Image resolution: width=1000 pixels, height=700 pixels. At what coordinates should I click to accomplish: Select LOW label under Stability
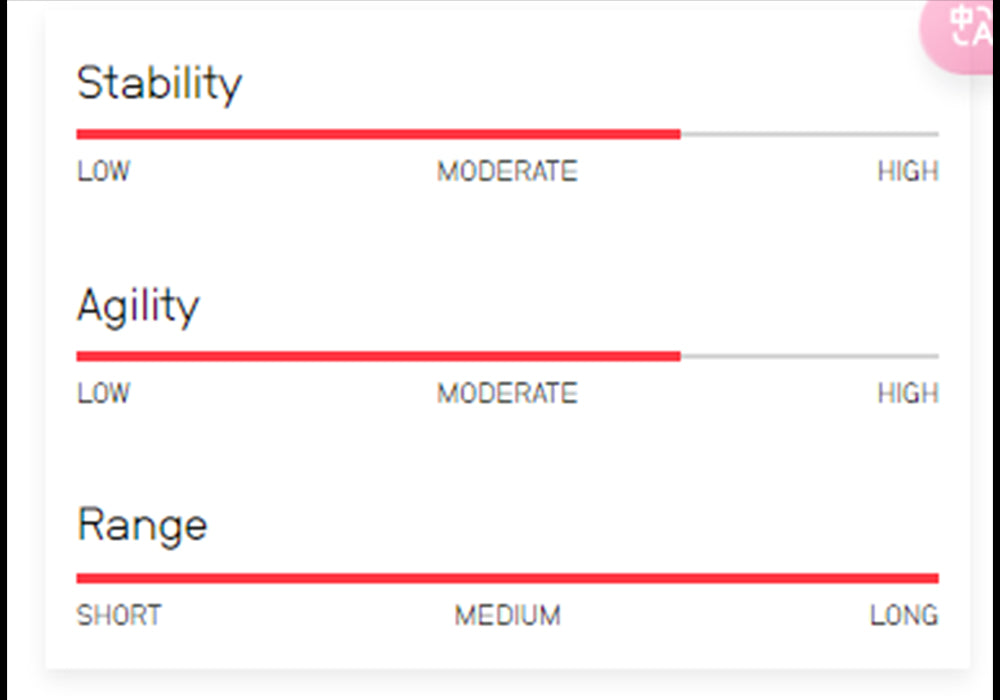pyautogui.click(x=103, y=171)
